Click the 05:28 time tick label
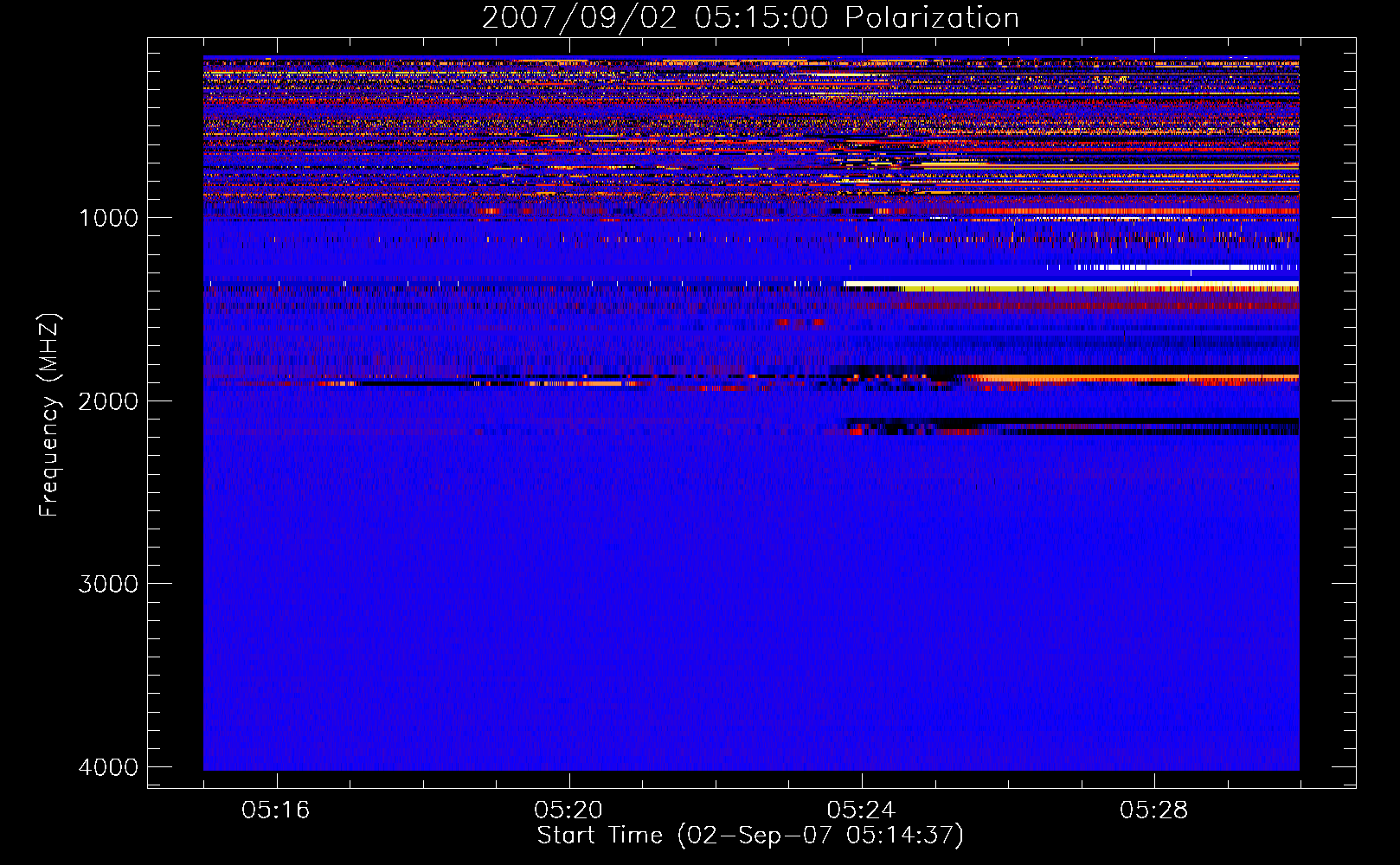 [1153, 811]
